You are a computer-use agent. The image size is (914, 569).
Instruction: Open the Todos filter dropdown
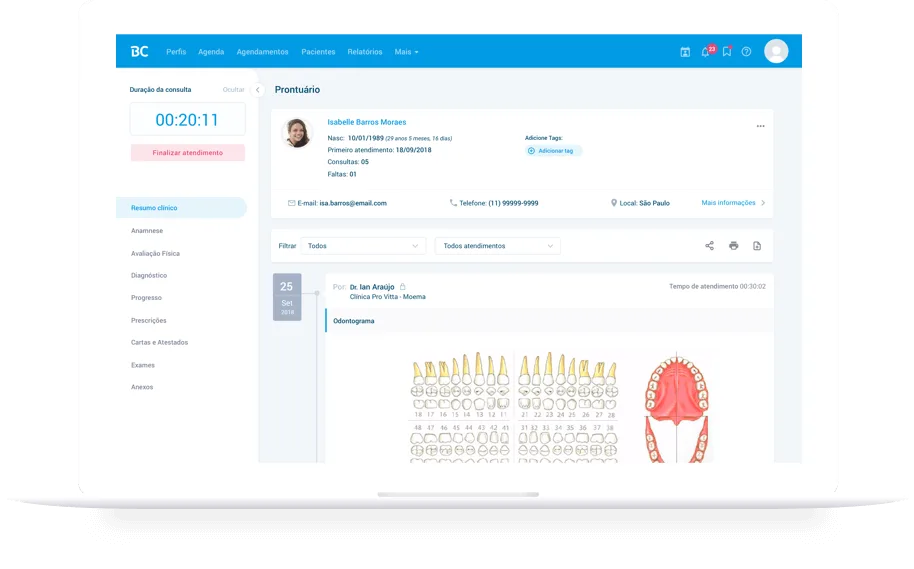coord(363,246)
